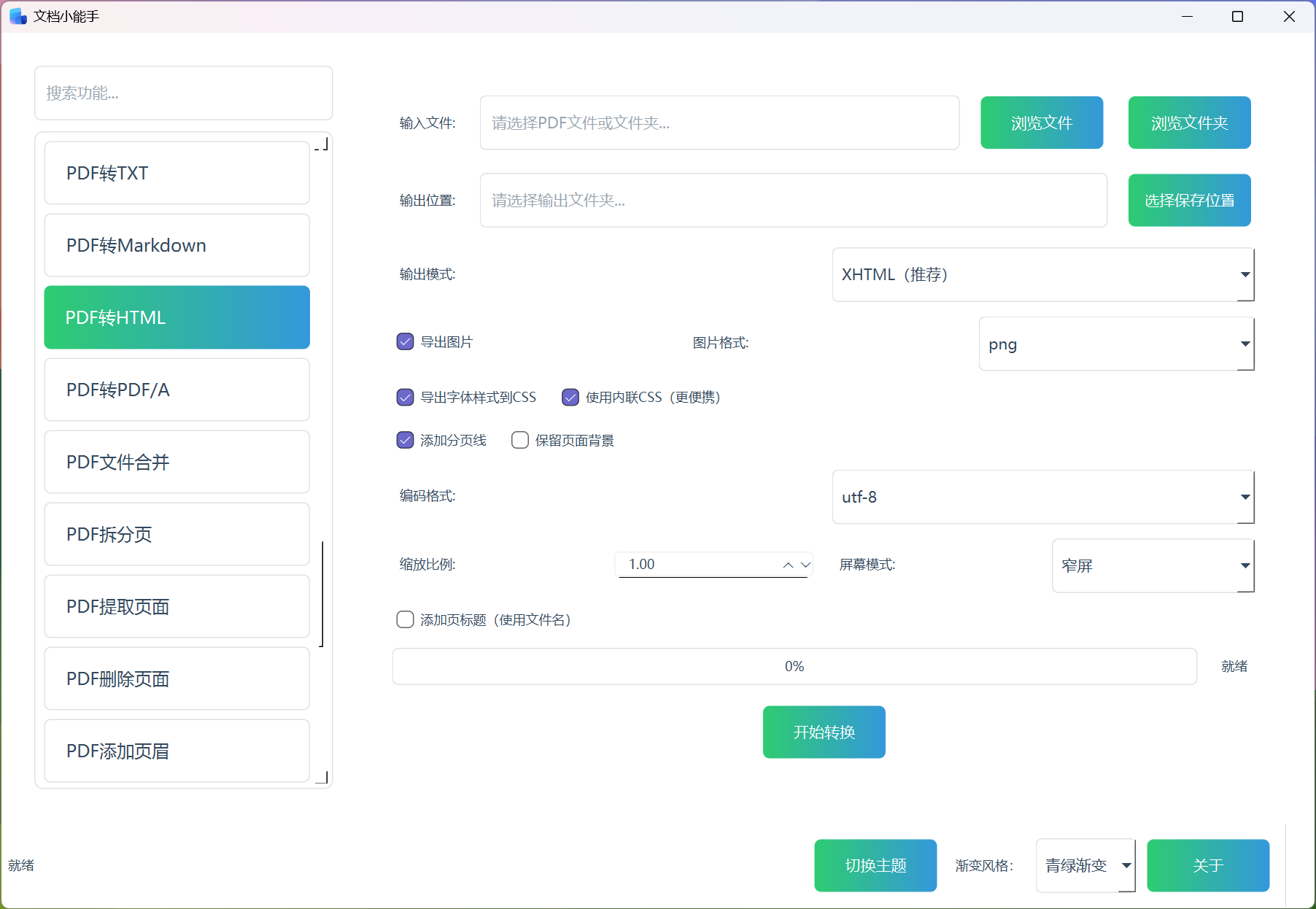Screen dimensions: 1316x909
Task: Select PDF转Markdown in the function list
Action: [x=177, y=245]
